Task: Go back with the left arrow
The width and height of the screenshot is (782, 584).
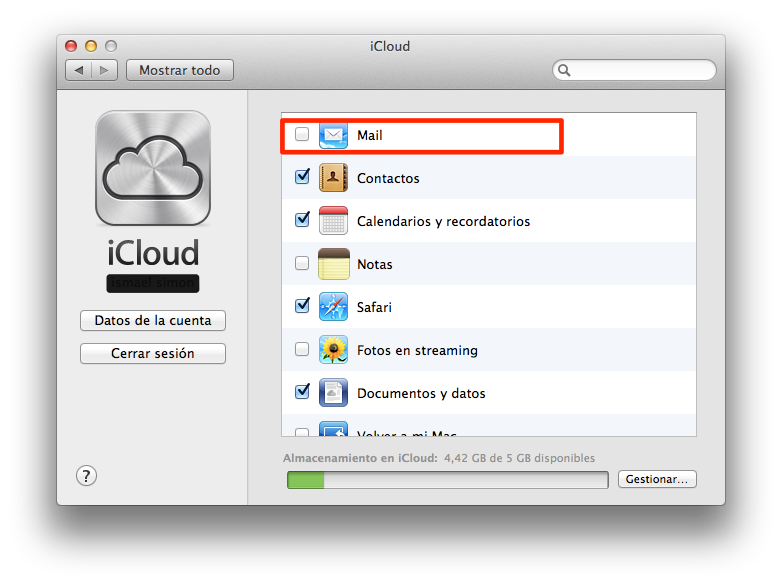Action: pyautogui.click(x=78, y=70)
